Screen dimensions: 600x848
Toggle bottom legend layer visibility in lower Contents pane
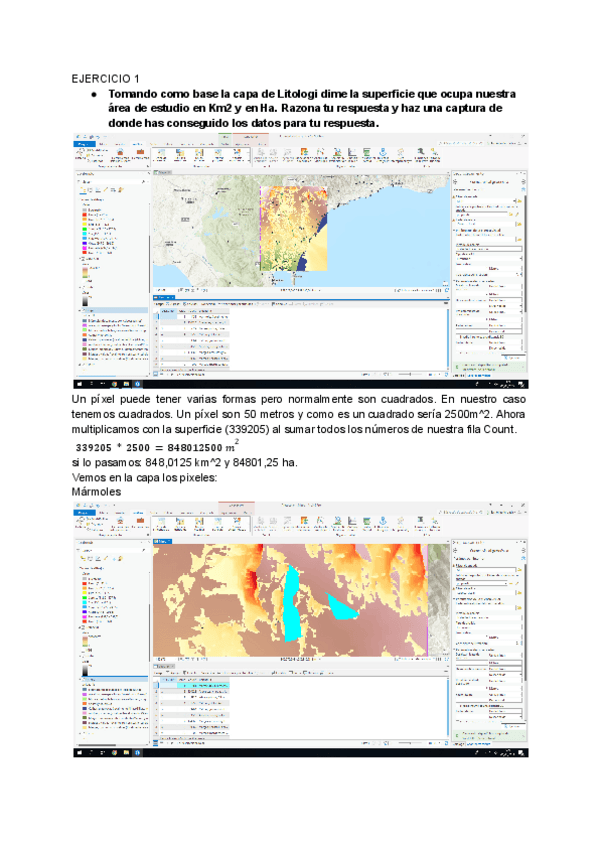pos(82,735)
